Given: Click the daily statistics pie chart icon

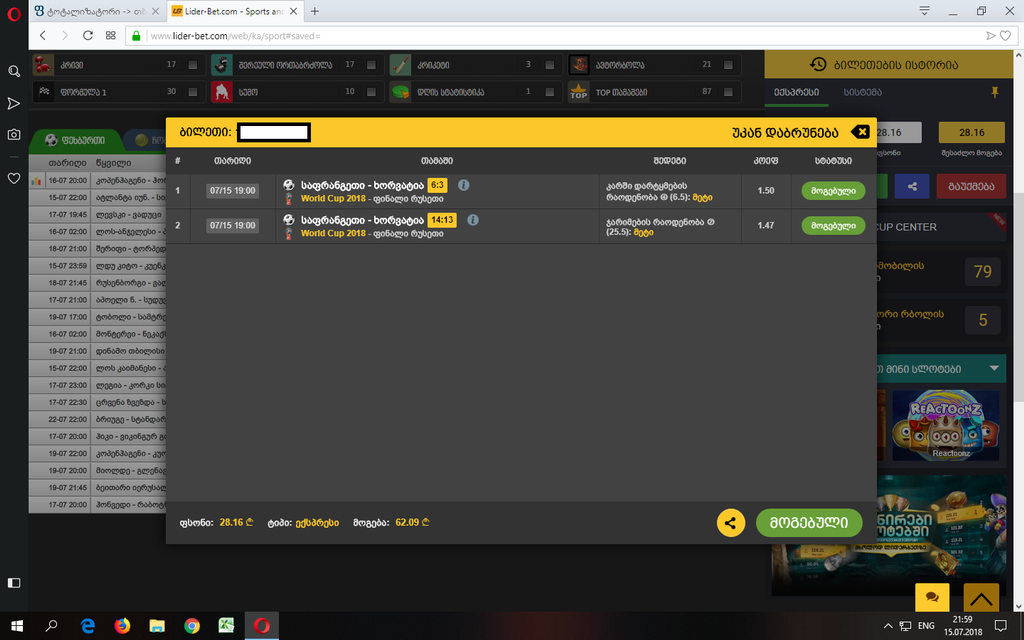Looking at the screenshot, I should [400, 92].
